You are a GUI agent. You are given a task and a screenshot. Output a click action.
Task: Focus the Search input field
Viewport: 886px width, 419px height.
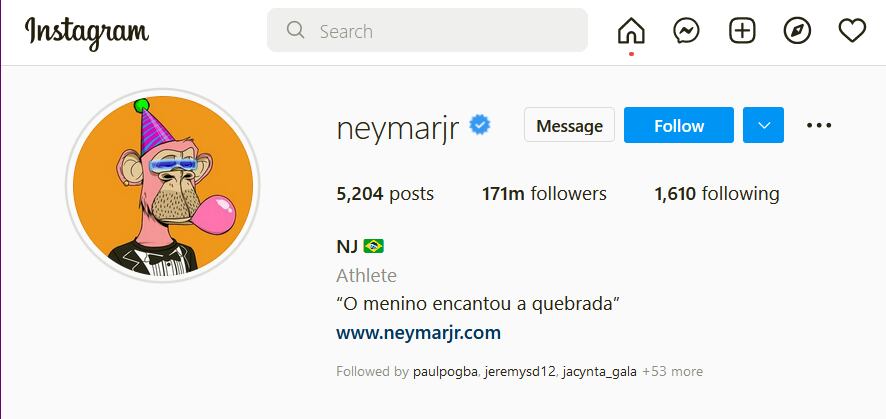click(x=427, y=30)
